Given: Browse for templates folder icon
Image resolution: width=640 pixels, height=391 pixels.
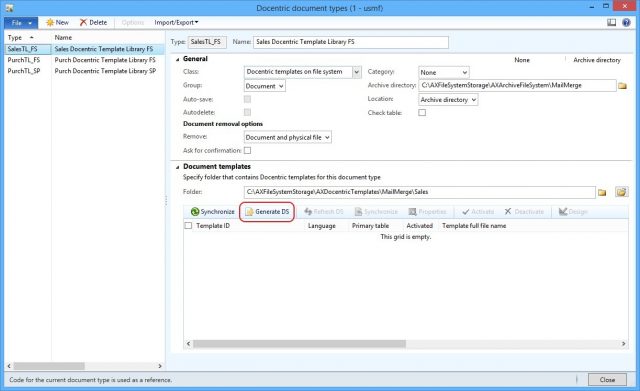Looking at the screenshot, I should 602,193.
